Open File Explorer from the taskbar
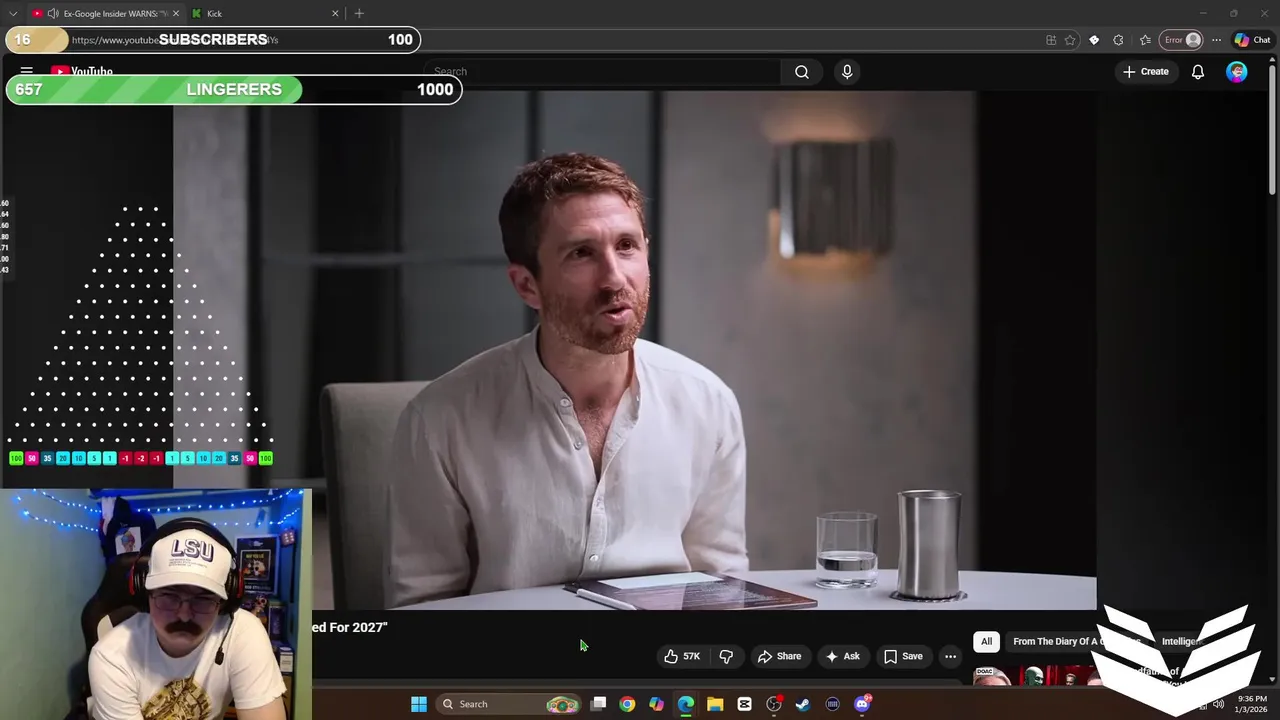Screen dimensions: 1280x720 tap(715, 704)
